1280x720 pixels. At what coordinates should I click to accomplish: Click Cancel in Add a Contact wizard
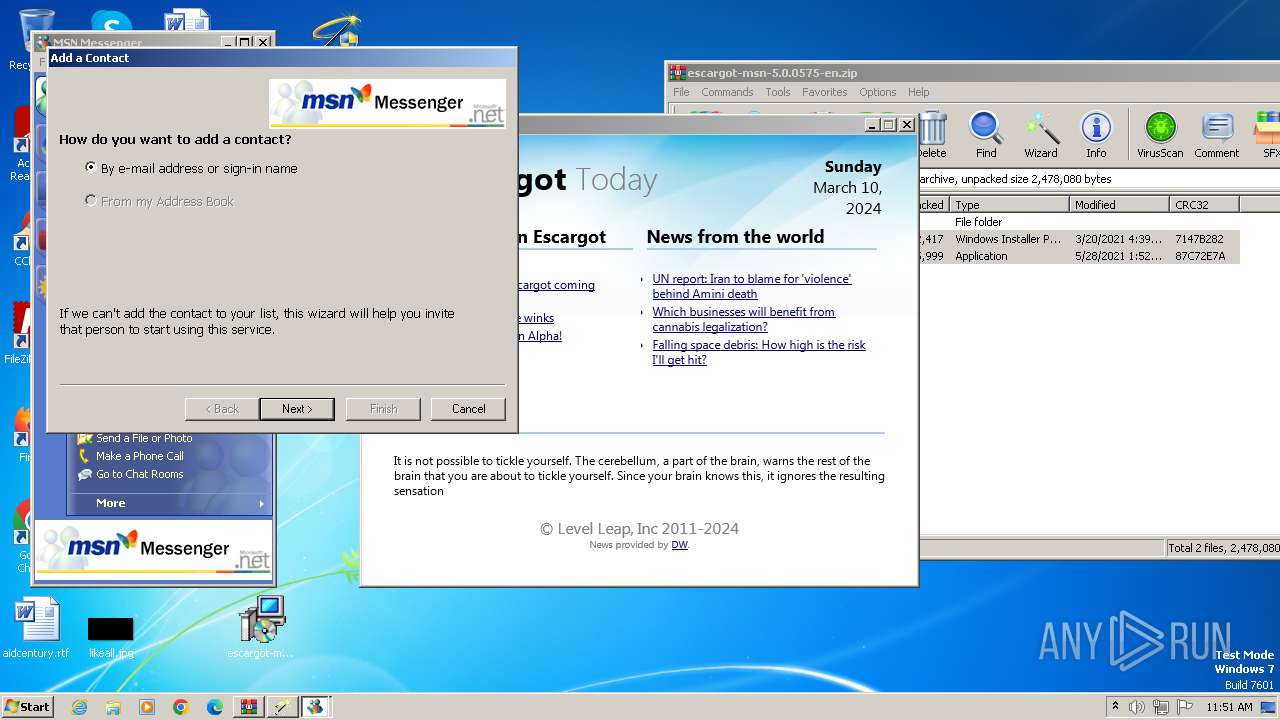[x=468, y=409]
